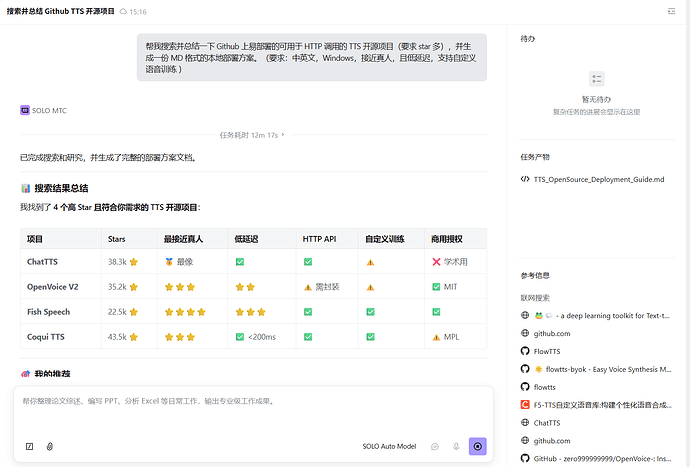Open the F5-TTS custom voice library reference
Viewport: 690px width, 467px height.
click(602, 405)
